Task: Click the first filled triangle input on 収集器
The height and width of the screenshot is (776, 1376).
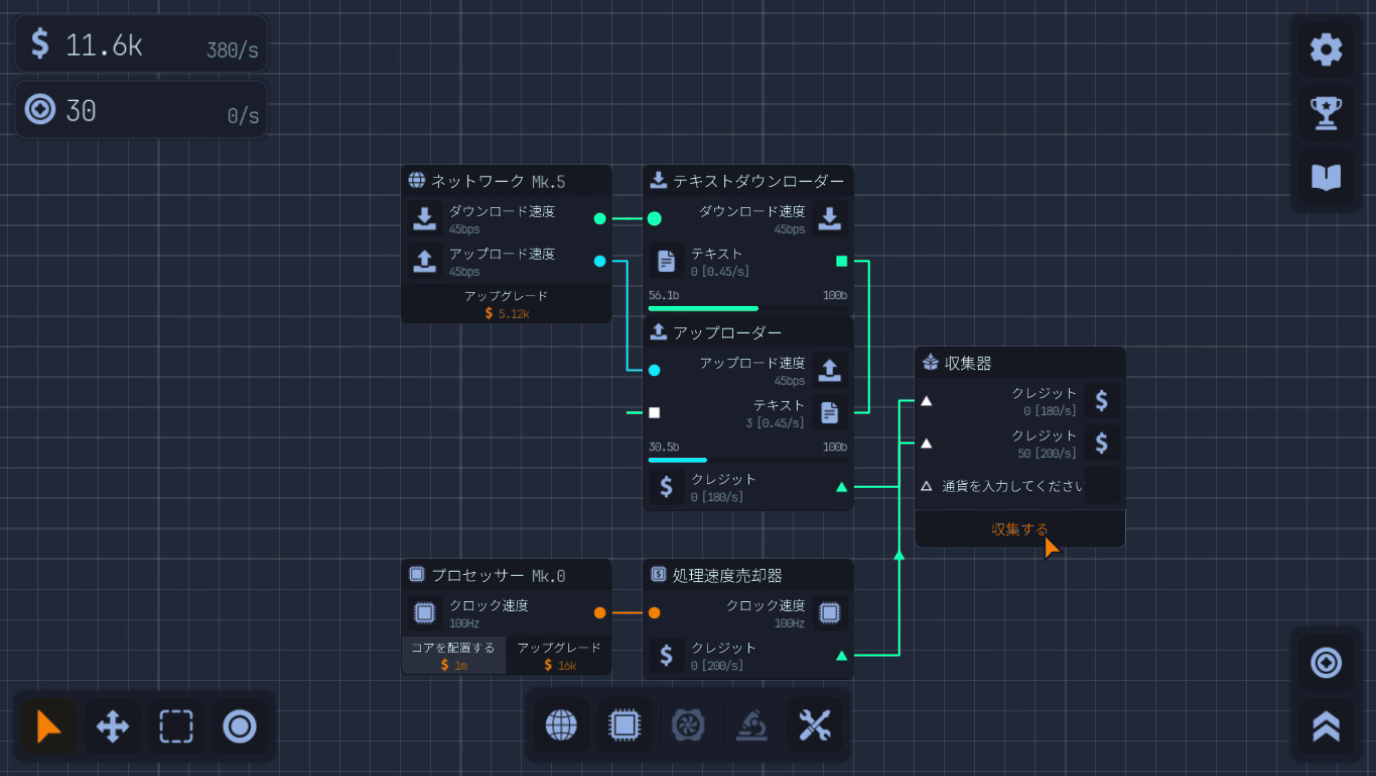Action: pos(926,400)
